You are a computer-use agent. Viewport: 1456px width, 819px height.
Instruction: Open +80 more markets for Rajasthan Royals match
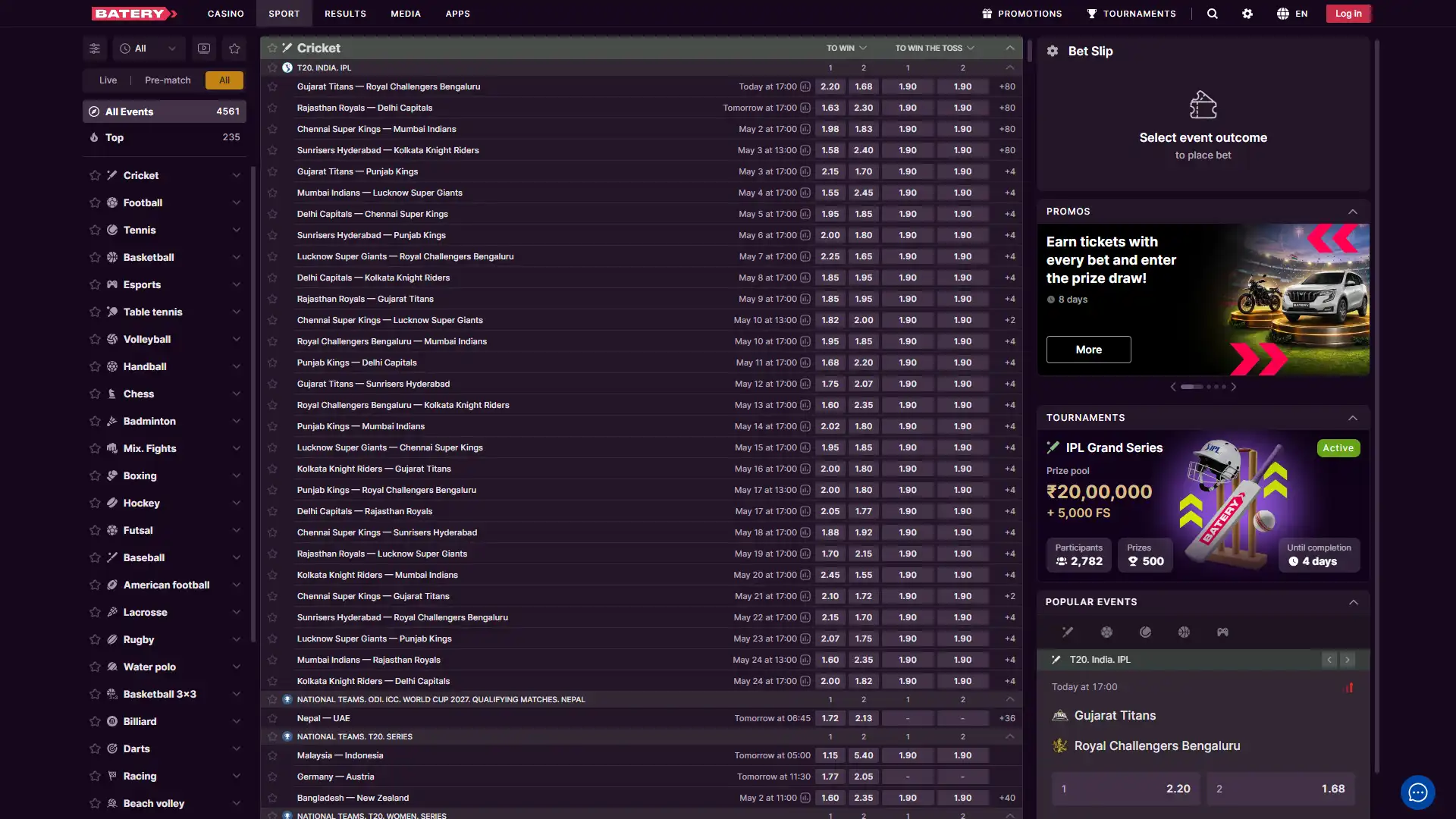pos(1007,108)
